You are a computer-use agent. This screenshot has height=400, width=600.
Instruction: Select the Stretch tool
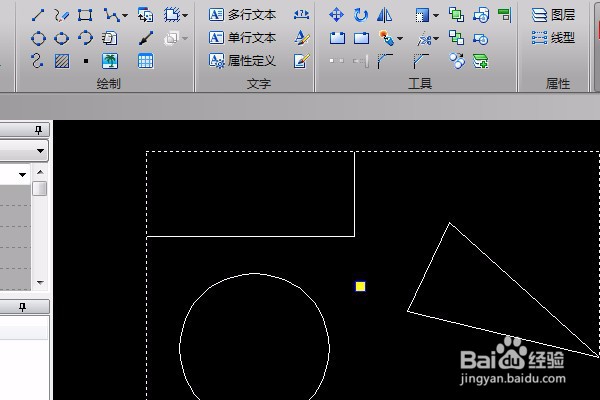click(x=422, y=16)
